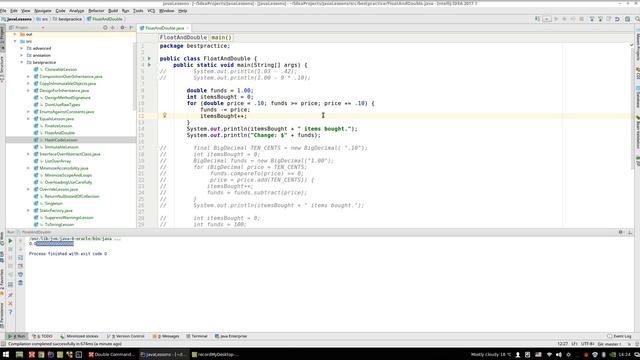The image size is (640, 360).
Task: Open the Terminal tool window tab
Action: coord(197,336)
